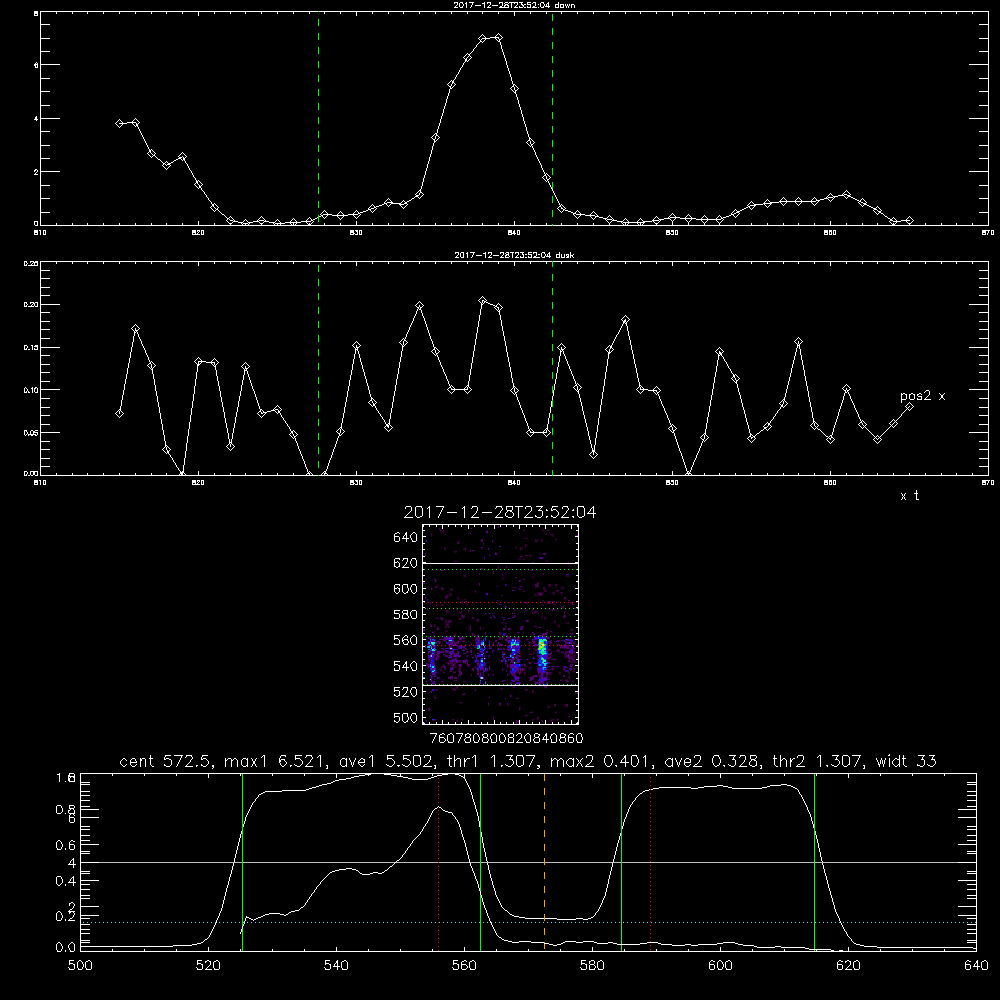Click the dusk plot y-axis label 0.10

pyautogui.click(x=31, y=390)
